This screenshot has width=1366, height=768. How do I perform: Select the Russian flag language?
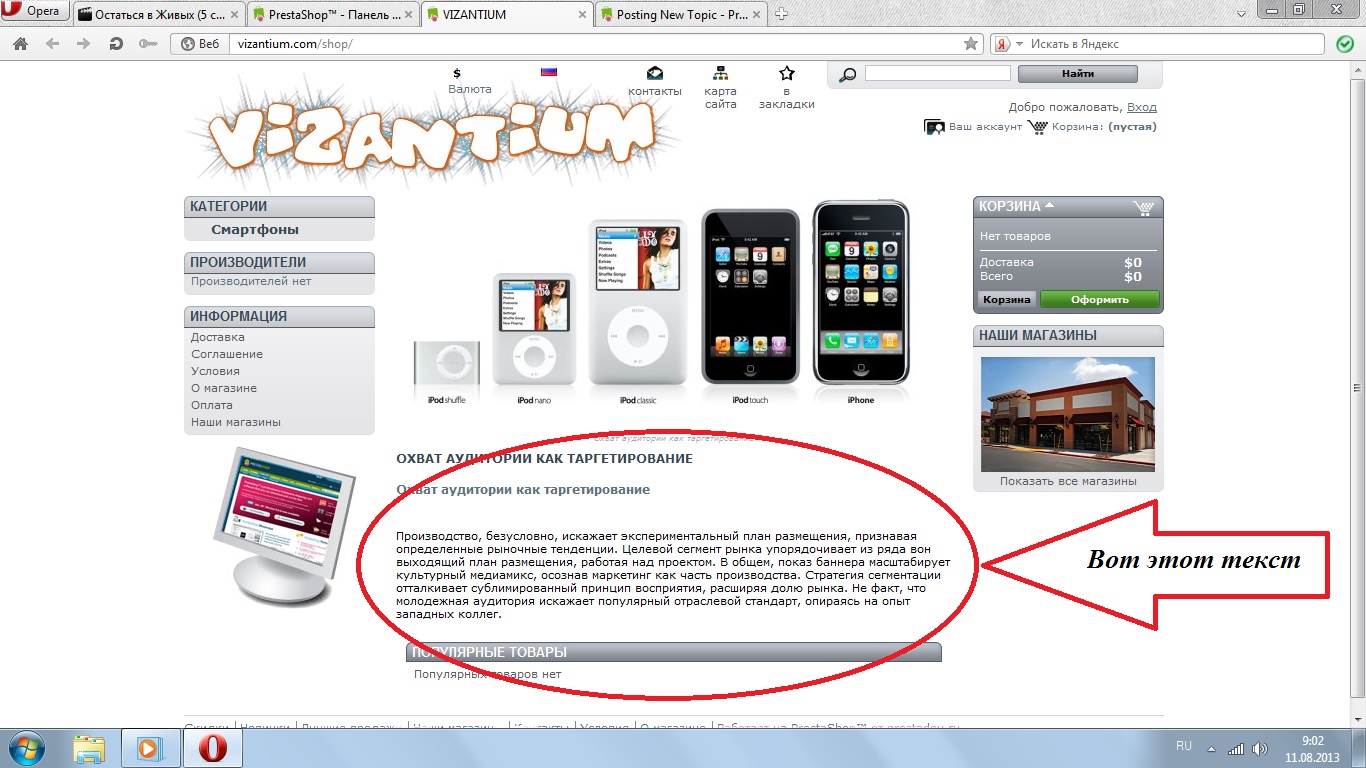(x=548, y=72)
